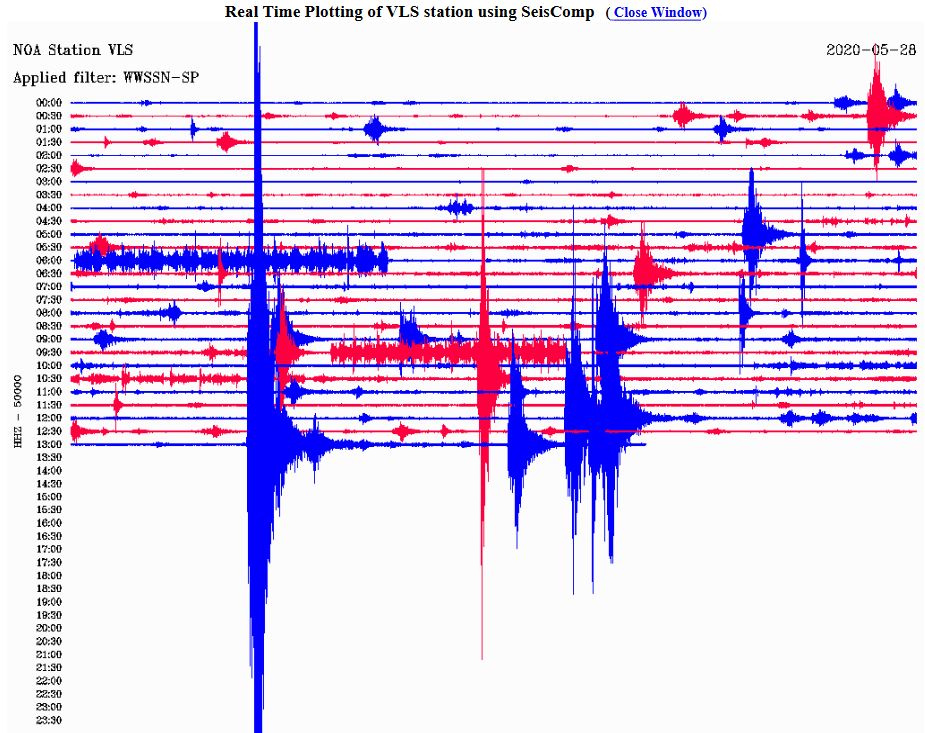Click the page title about real-time plotting
Image resolution: width=925 pixels, height=733 pixels.
pyautogui.click(x=409, y=12)
